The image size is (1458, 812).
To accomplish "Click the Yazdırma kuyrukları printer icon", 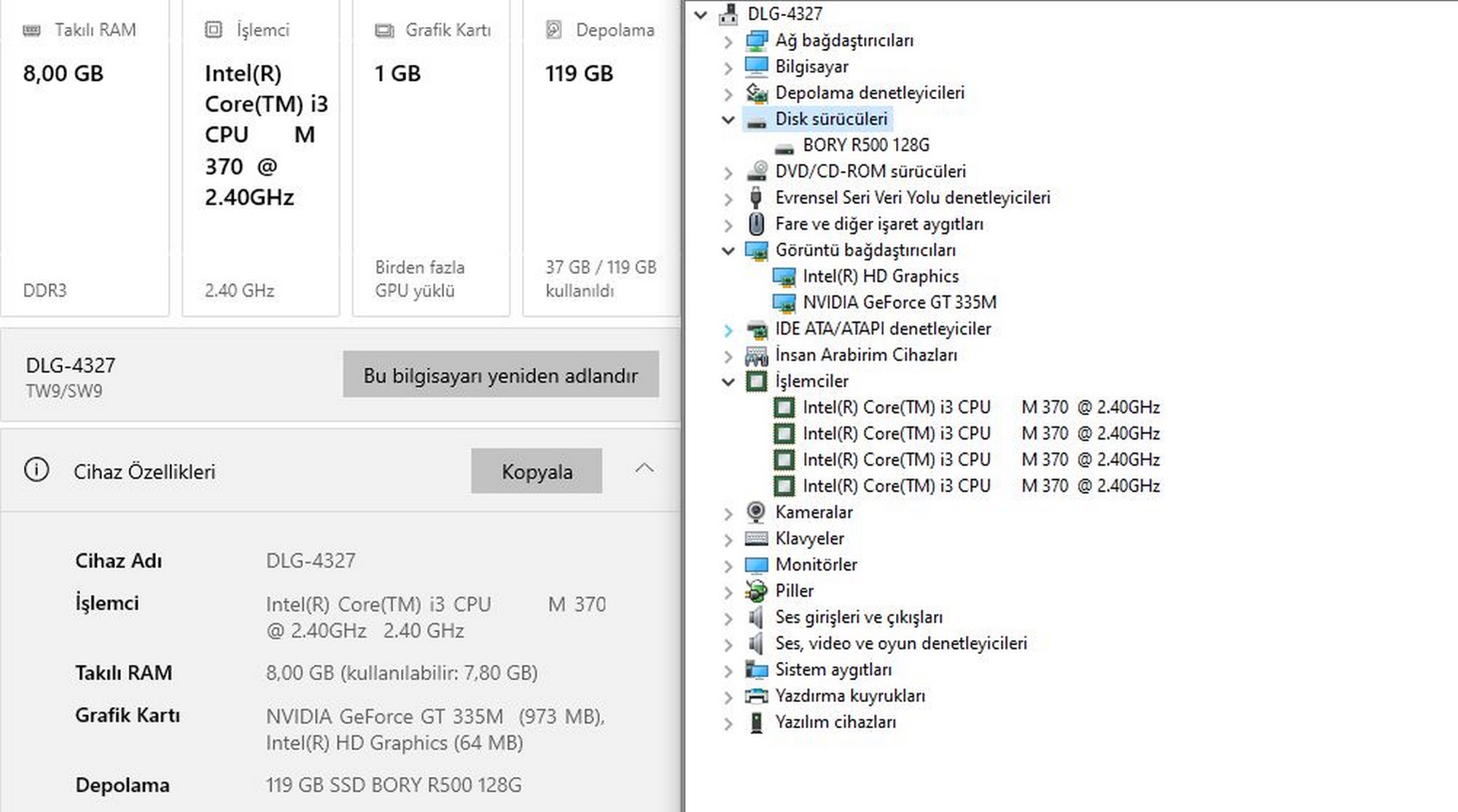I will (757, 696).
